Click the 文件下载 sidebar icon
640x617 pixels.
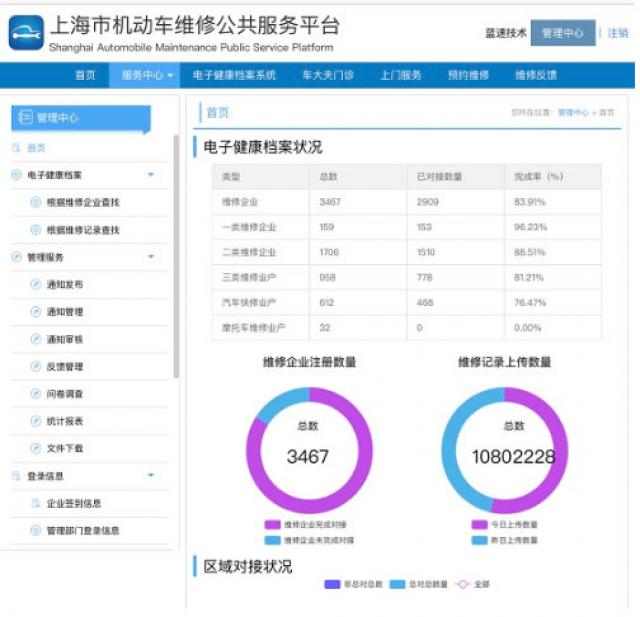[36, 449]
